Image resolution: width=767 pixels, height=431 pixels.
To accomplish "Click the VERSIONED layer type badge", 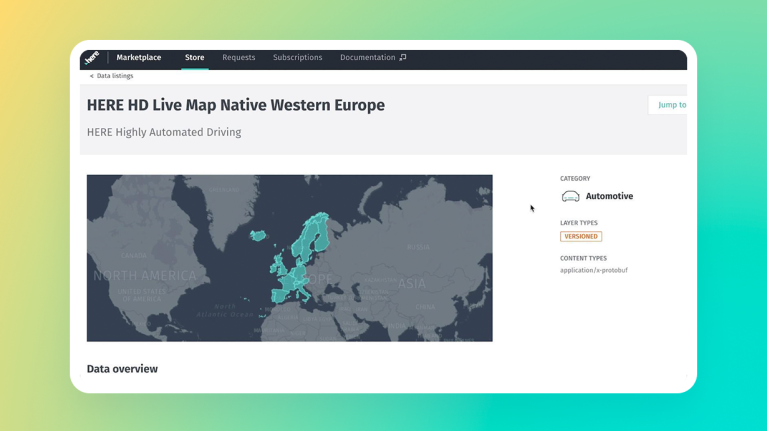I will coord(581,236).
